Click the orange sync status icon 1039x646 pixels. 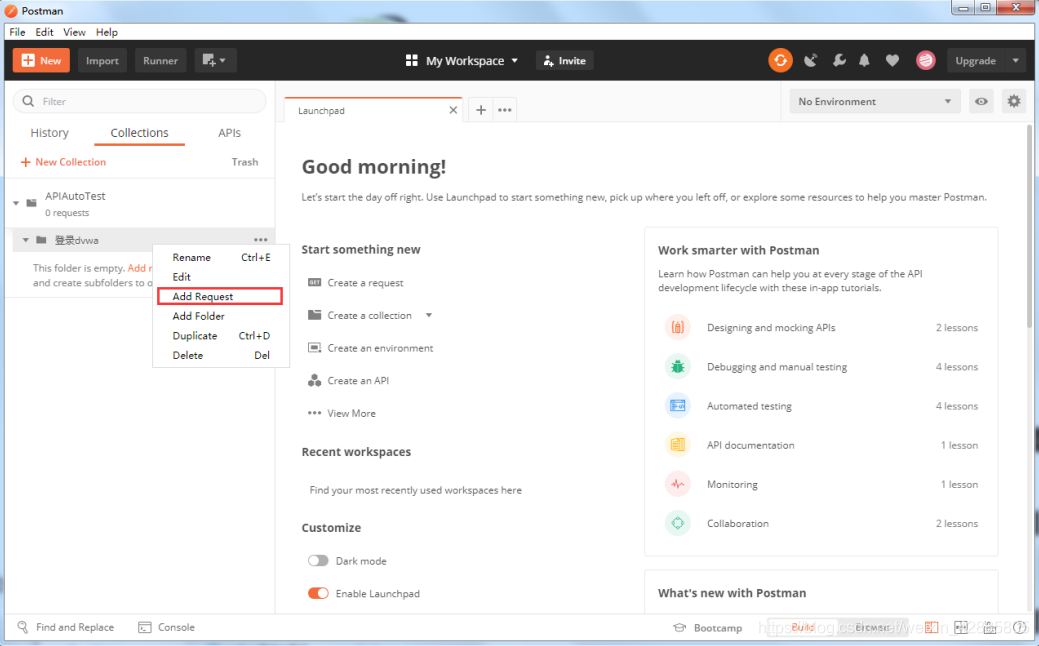click(780, 60)
